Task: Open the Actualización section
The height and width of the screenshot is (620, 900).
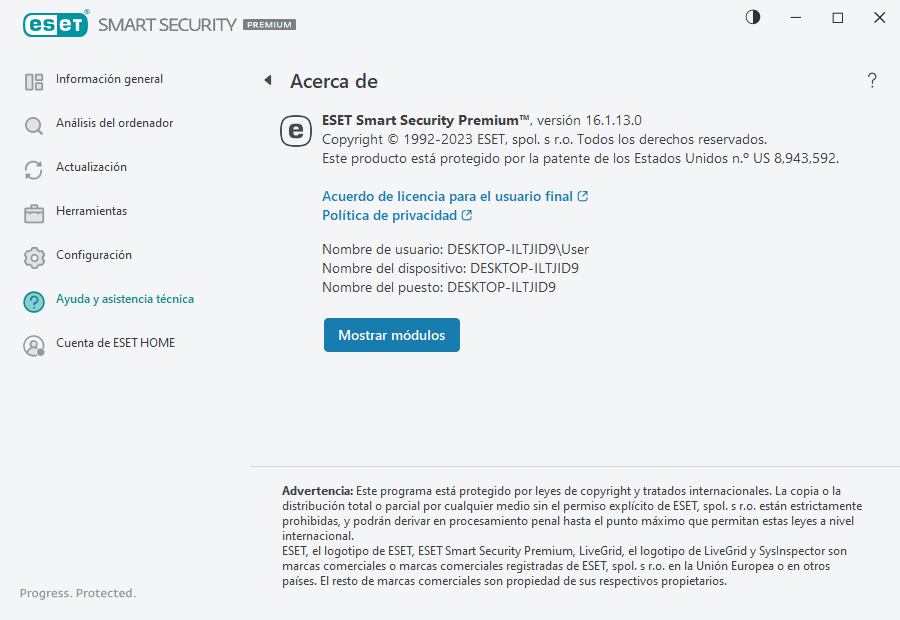Action: click(91, 167)
